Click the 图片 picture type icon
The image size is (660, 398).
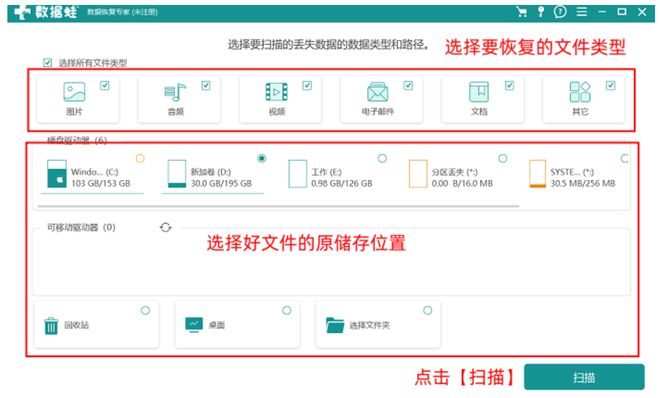(x=74, y=92)
